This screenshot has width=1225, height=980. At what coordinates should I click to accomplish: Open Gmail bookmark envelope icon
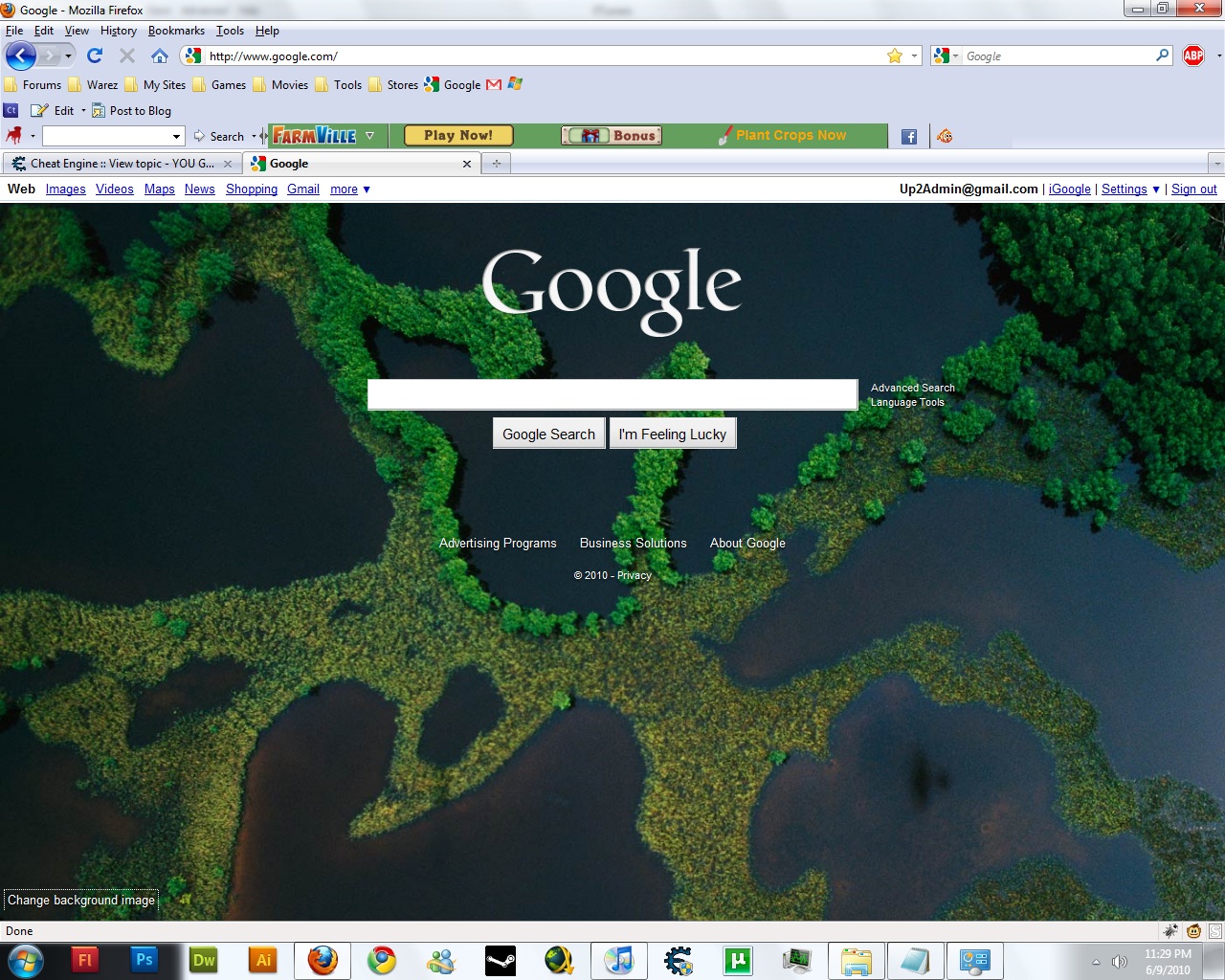pyautogui.click(x=494, y=84)
